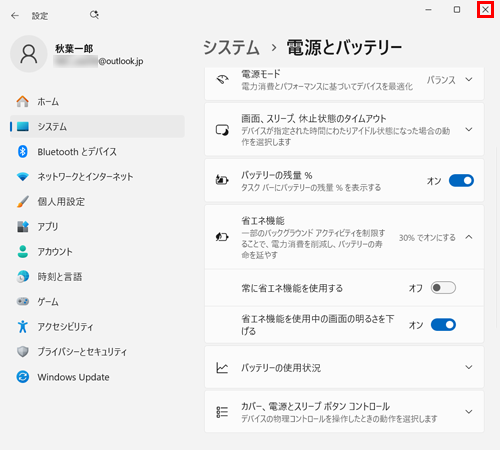Screen dimensions: 500x450
Task: Click the アクセシビリティ figure icon
Action: pos(23,327)
